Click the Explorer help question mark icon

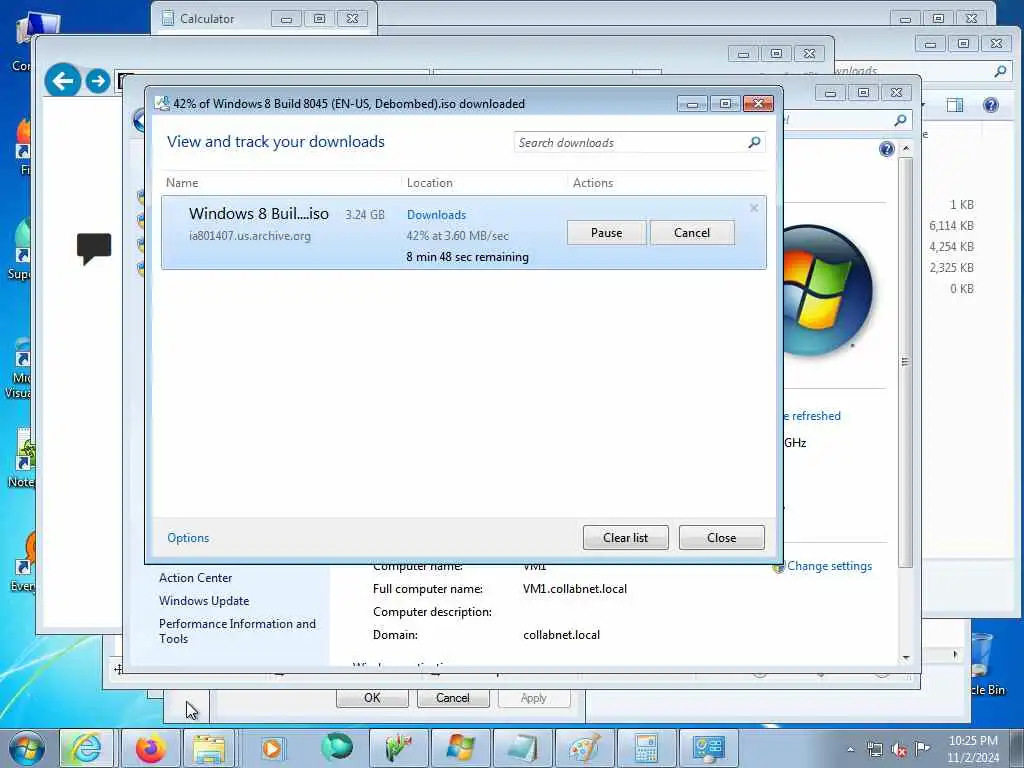tap(991, 105)
